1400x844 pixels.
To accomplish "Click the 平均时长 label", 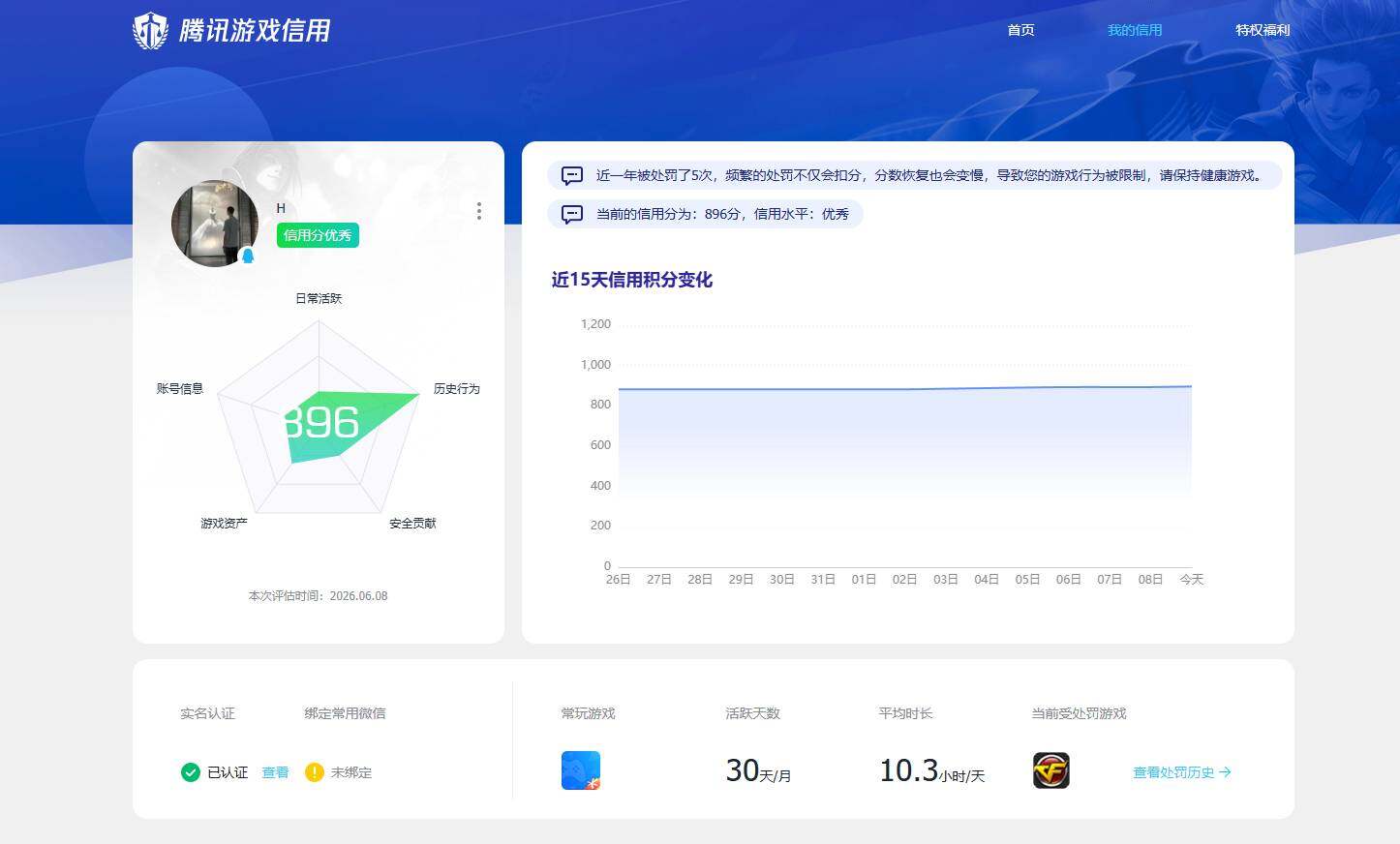I will click(x=906, y=713).
